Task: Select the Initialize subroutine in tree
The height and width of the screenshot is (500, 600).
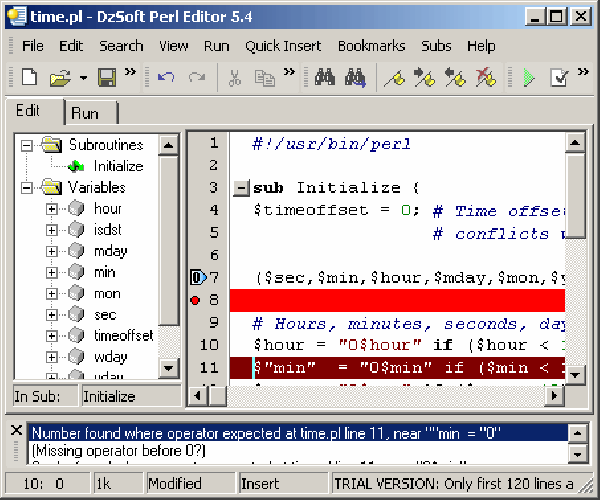Action: point(117,166)
